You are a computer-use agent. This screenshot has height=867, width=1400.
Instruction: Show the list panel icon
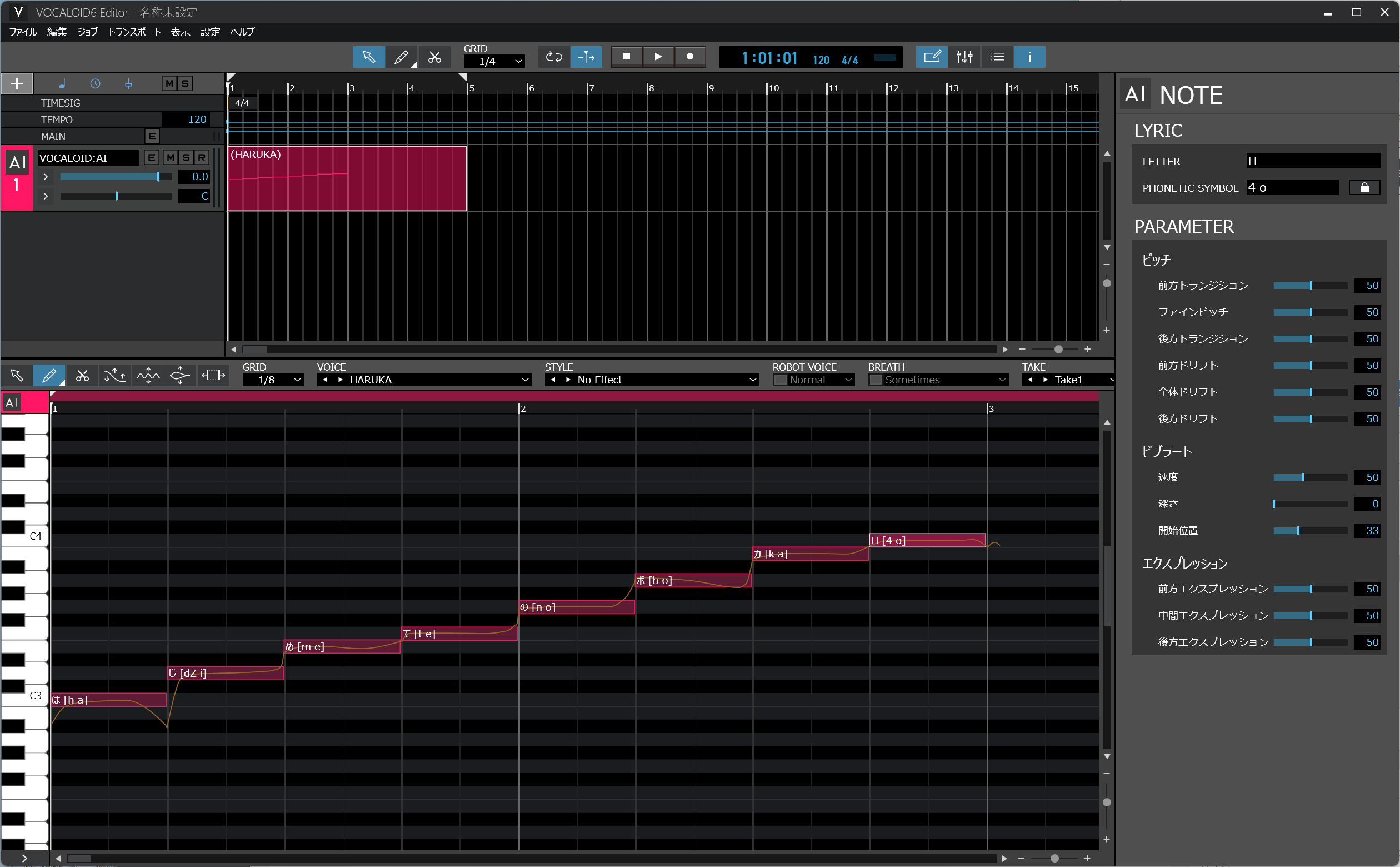[997, 57]
